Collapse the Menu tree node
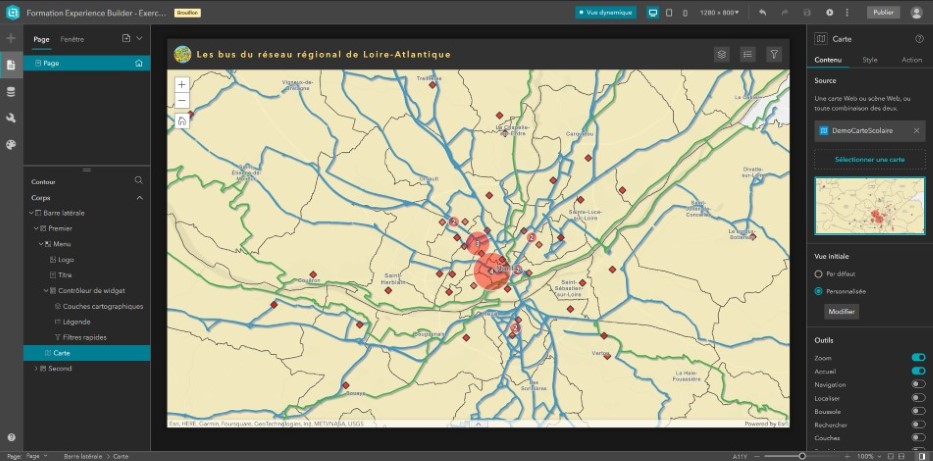 point(41,244)
